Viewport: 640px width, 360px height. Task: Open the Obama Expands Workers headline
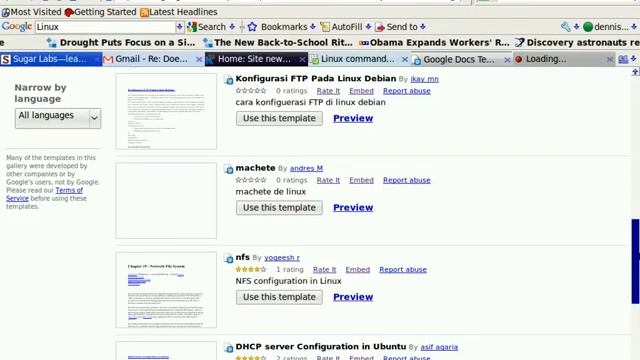434,42
